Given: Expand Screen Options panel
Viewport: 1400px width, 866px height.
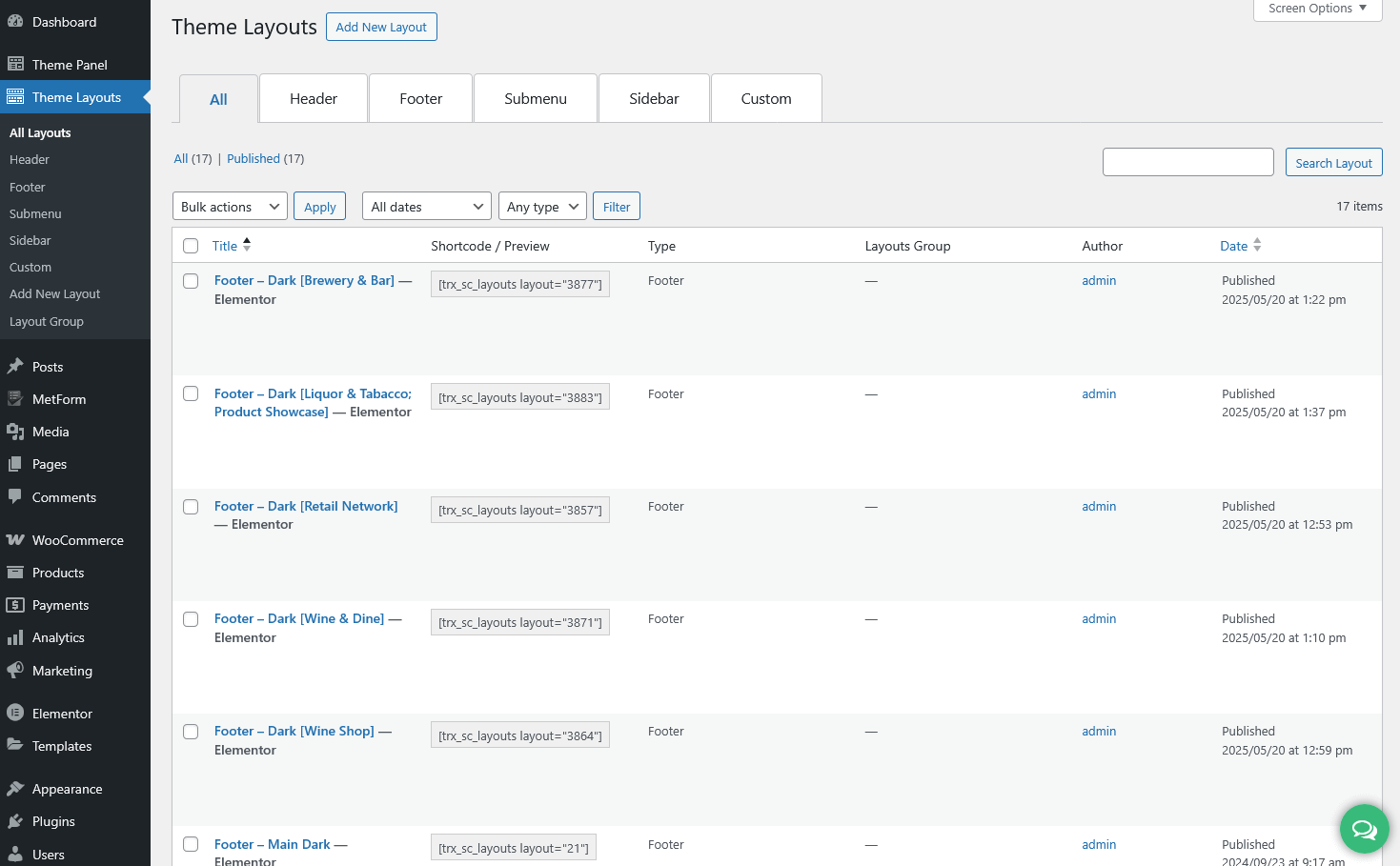Looking at the screenshot, I should [1317, 9].
